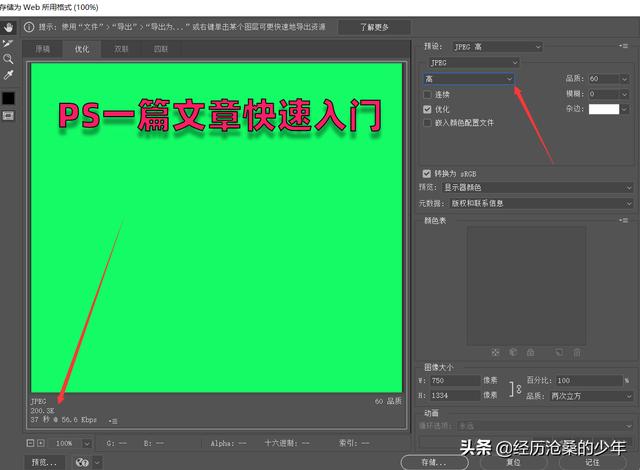The width and height of the screenshot is (640, 470).
Task: Toggle the 转换为 sRGB checkbox
Action: 427,174
